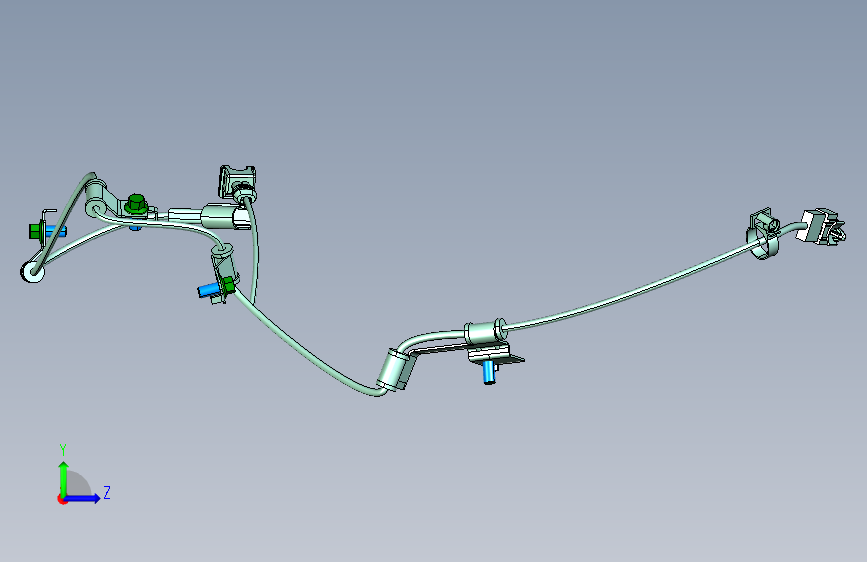Click the blue Z axis arrow of the triad
This screenshot has width=867, height=562.
tap(82, 498)
